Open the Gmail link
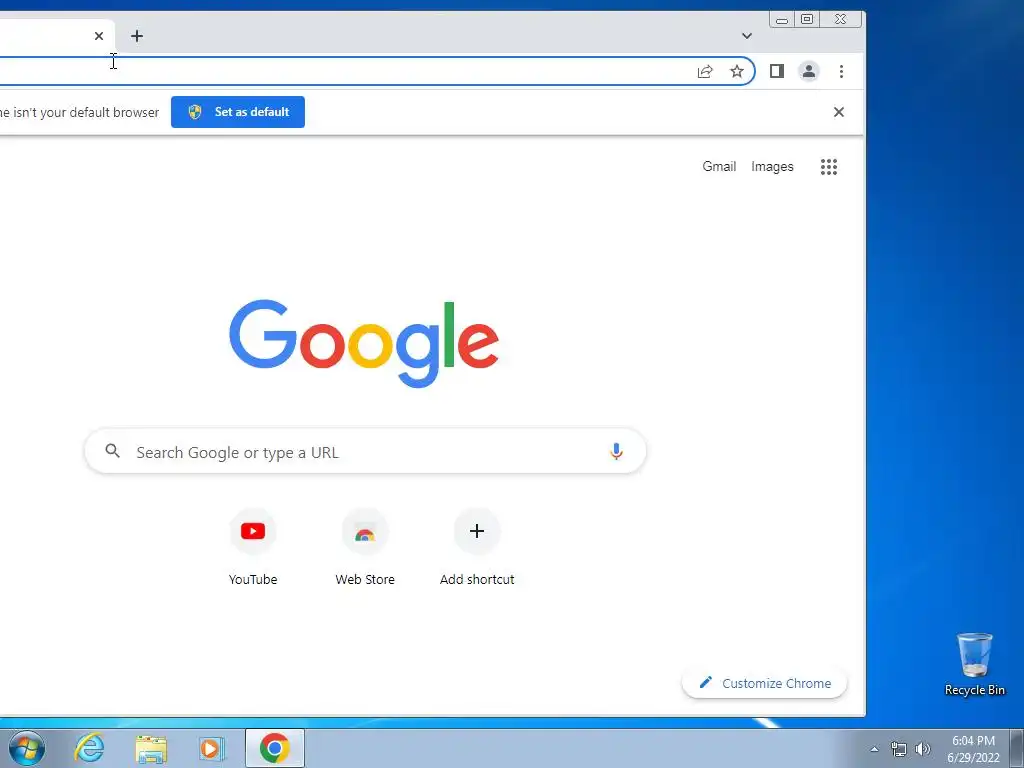The width and height of the screenshot is (1024, 768). (719, 167)
